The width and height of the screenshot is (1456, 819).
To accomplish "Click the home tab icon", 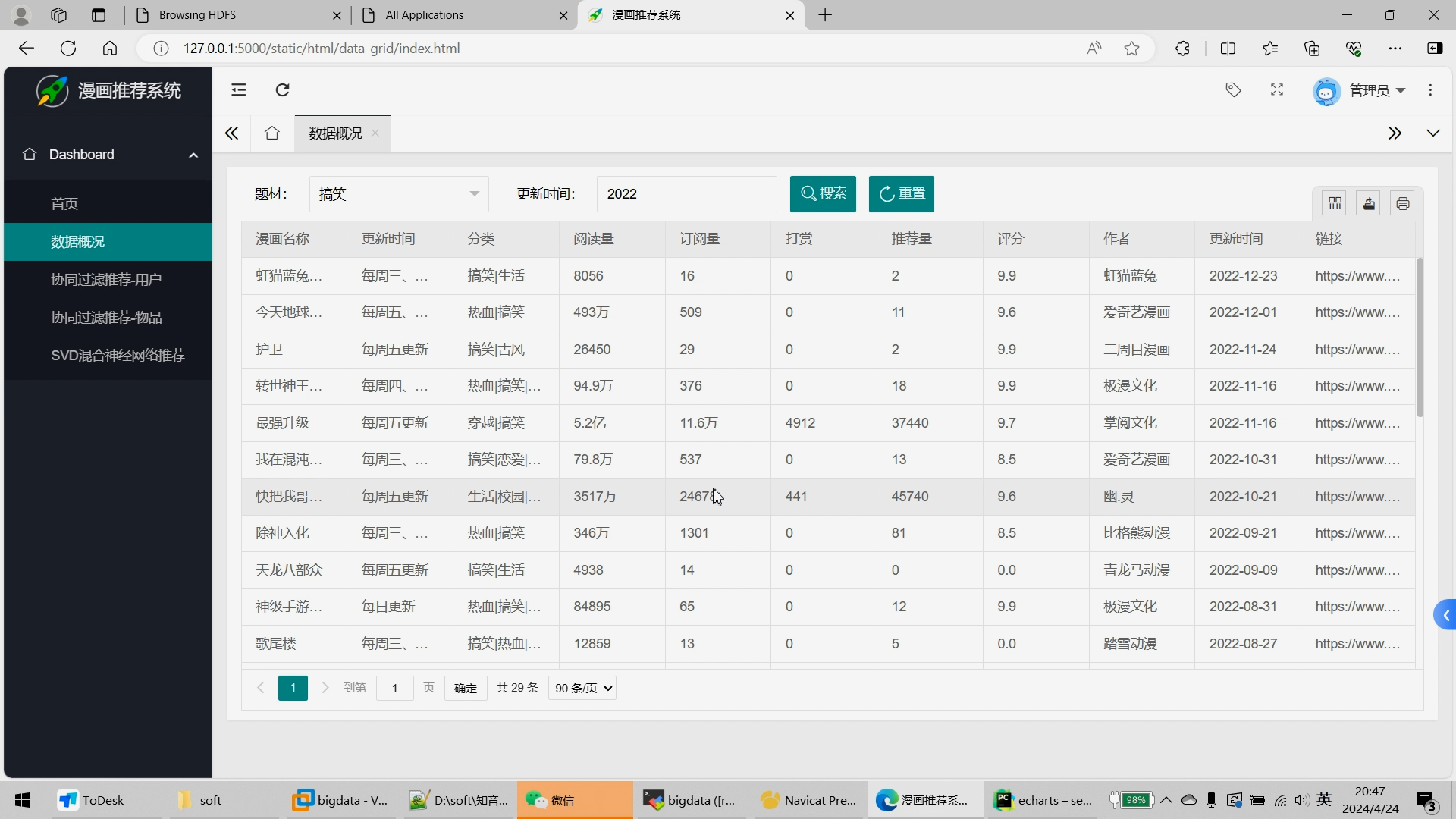I will (x=272, y=133).
